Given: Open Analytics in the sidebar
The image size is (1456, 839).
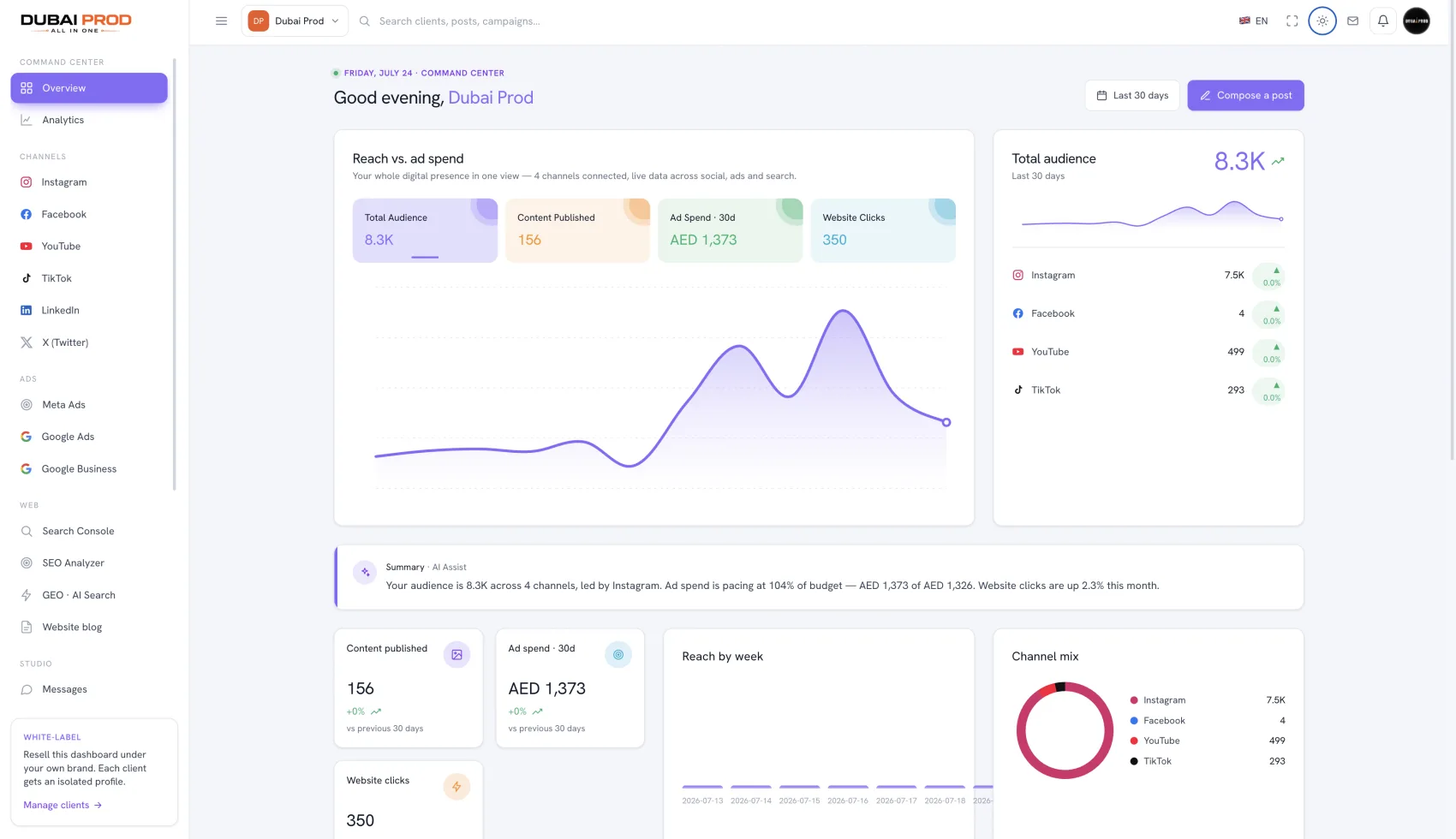Looking at the screenshot, I should click(x=89, y=120).
